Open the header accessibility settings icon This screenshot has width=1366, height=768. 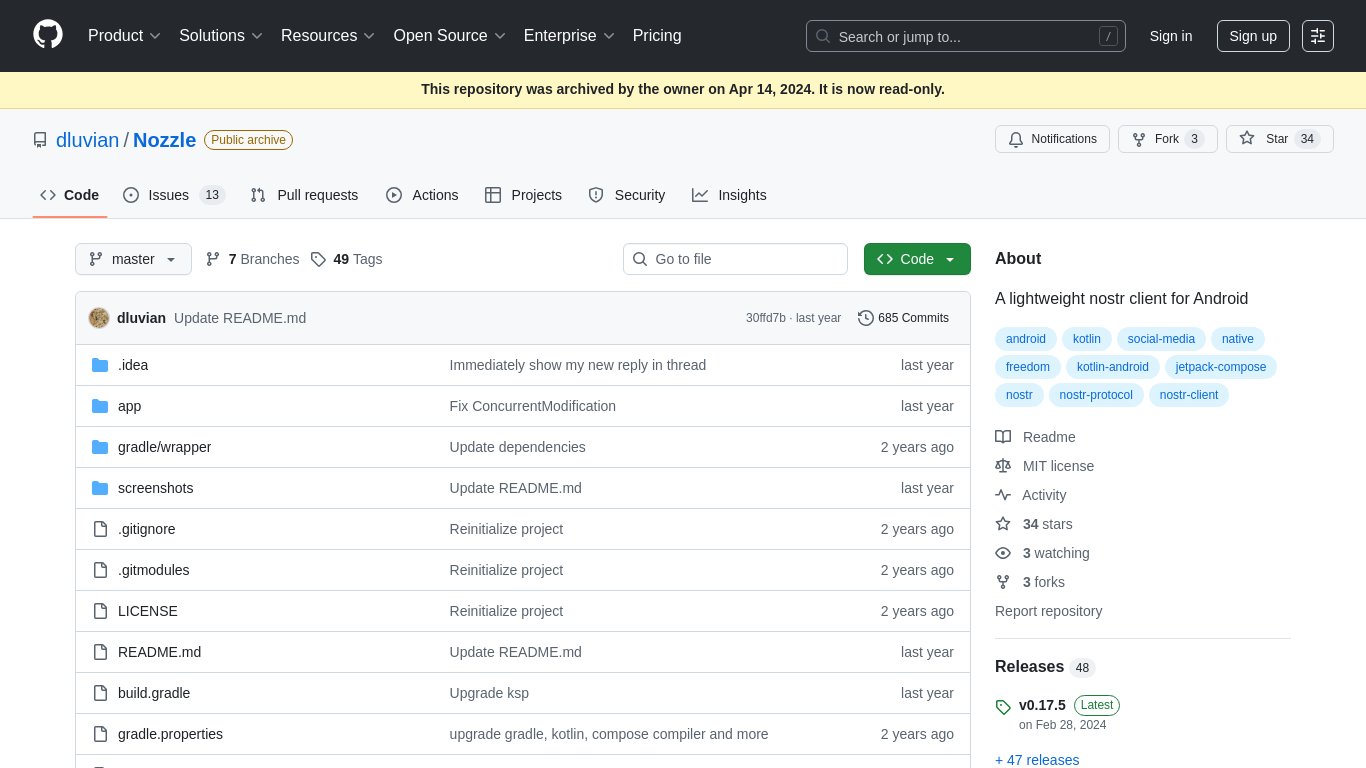(x=1317, y=36)
